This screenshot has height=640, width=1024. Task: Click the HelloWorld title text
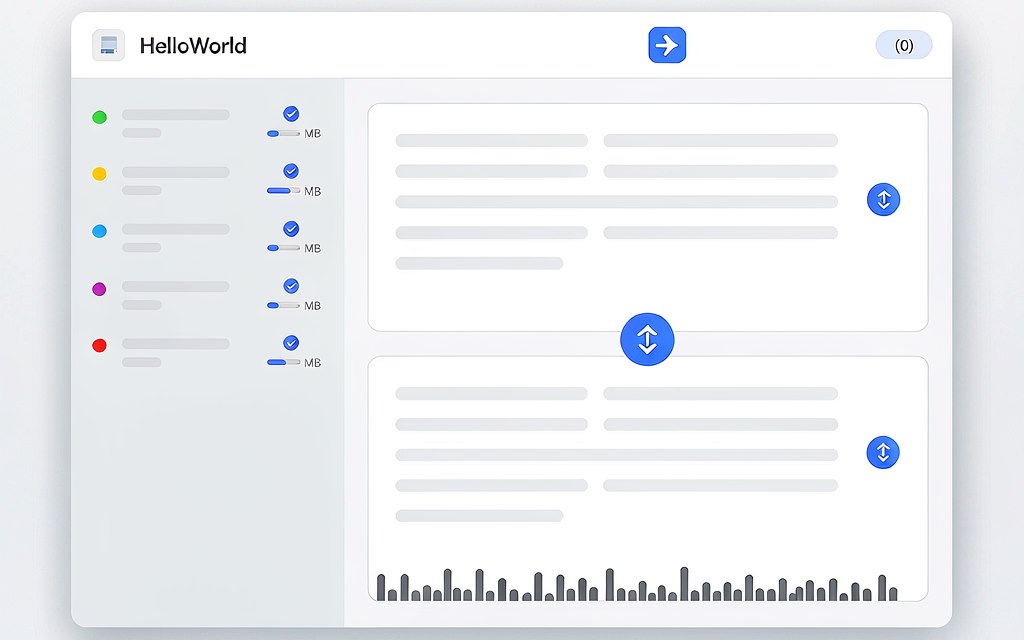(193, 46)
